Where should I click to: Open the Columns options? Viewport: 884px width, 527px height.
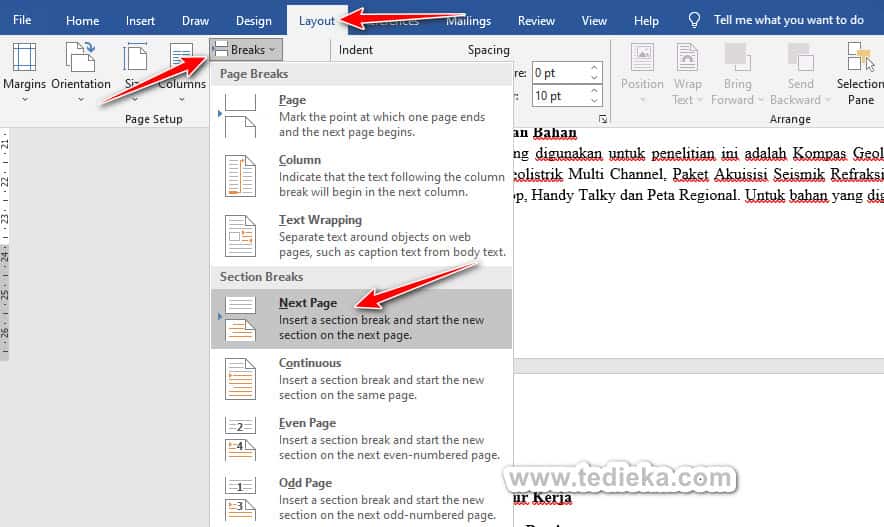181,72
